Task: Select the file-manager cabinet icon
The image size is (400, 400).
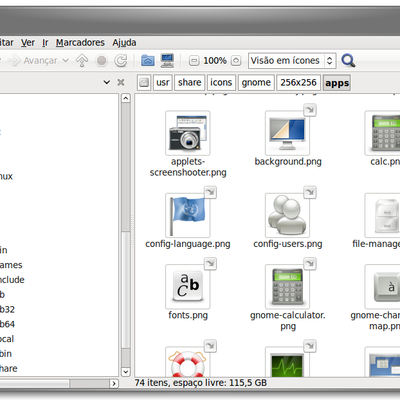Action: tap(383, 215)
